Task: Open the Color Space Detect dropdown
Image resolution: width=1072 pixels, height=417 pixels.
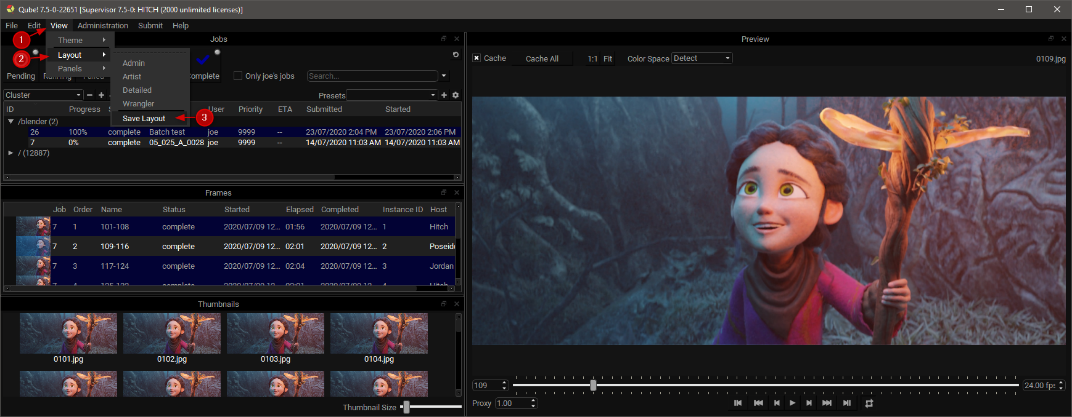Action: (x=701, y=58)
